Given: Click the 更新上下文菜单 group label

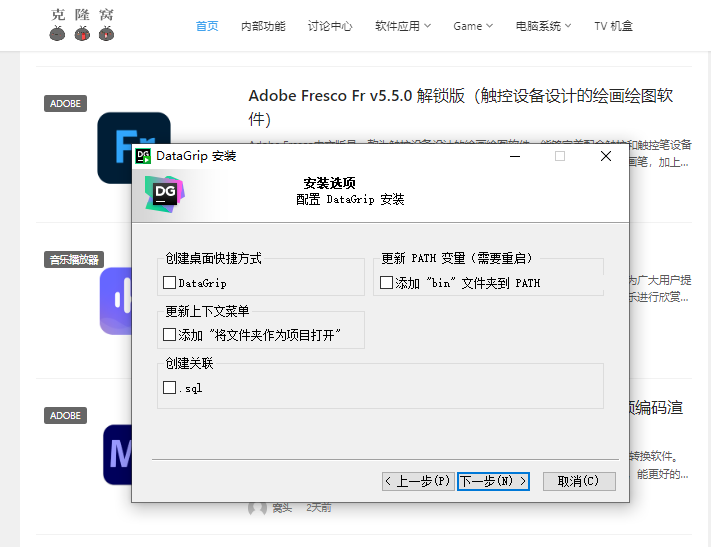Looking at the screenshot, I should pyautogui.click(x=207, y=311).
